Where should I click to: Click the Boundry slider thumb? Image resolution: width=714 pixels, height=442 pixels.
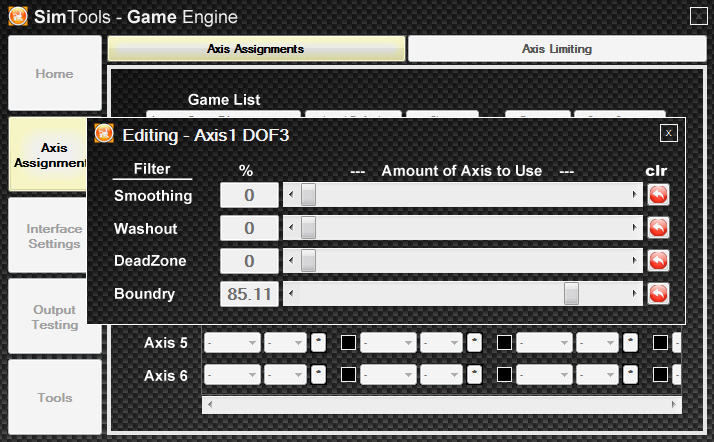pyautogui.click(x=571, y=294)
